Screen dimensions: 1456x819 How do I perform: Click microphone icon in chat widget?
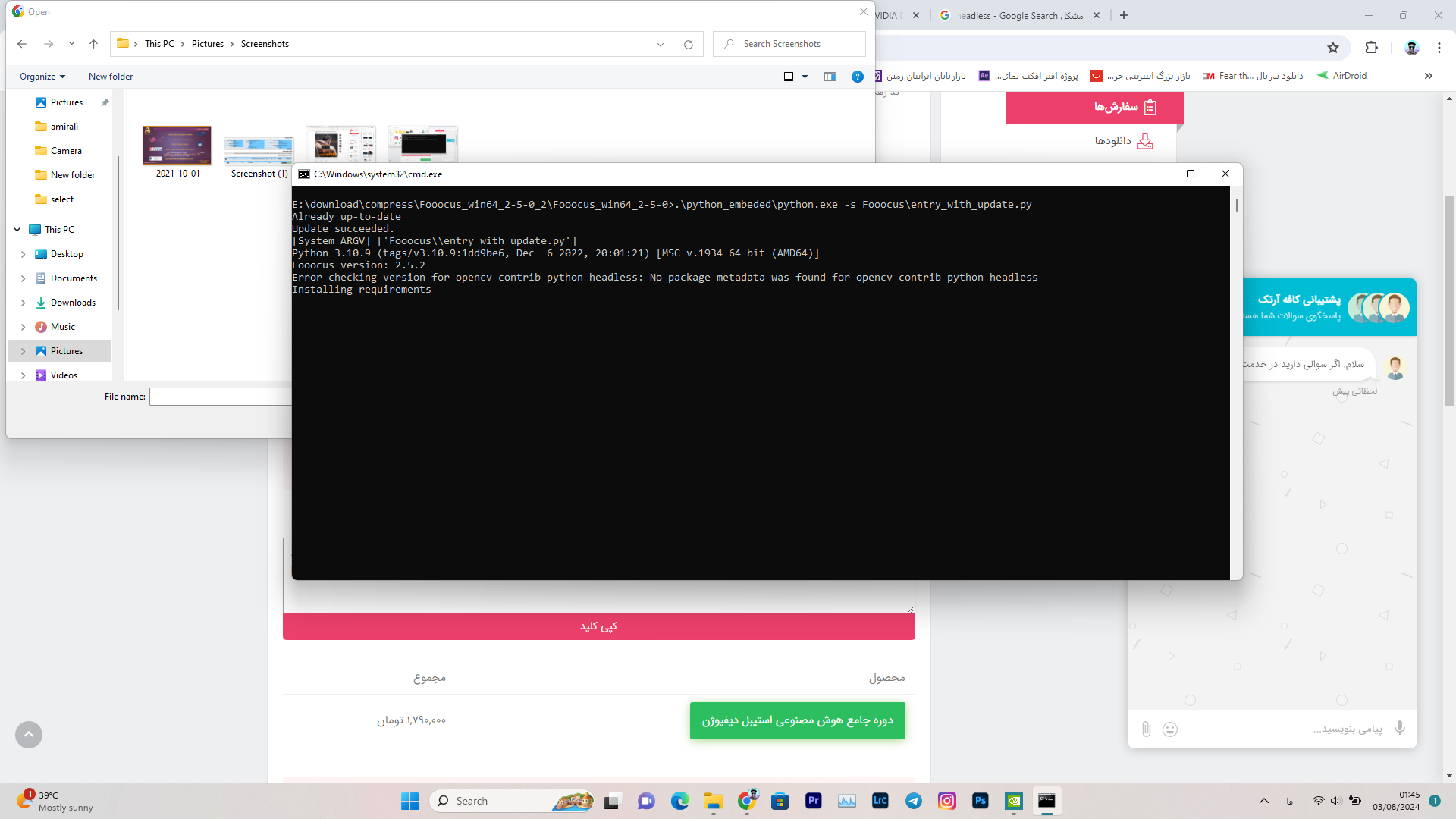click(1400, 728)
